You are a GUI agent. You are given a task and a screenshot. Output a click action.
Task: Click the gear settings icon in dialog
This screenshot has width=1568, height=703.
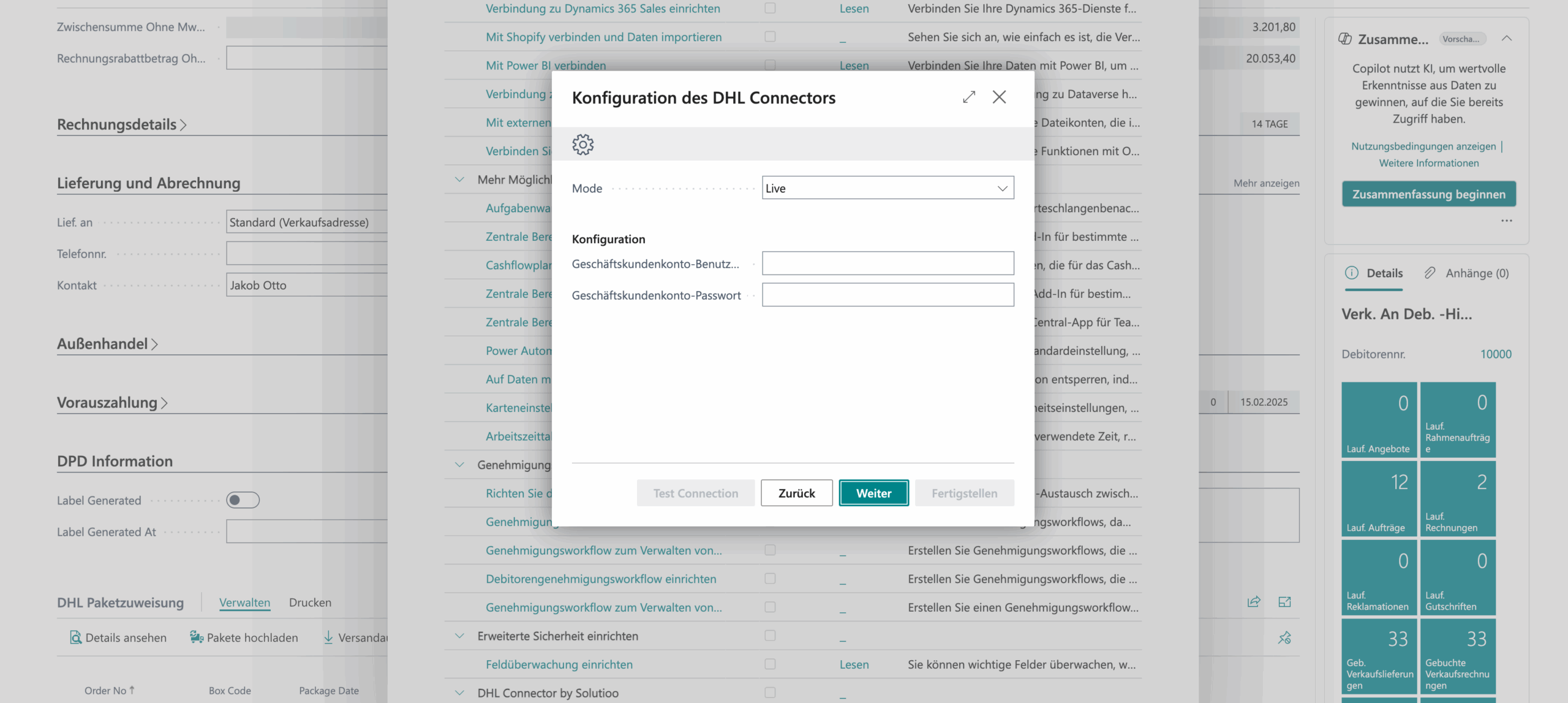582,145
